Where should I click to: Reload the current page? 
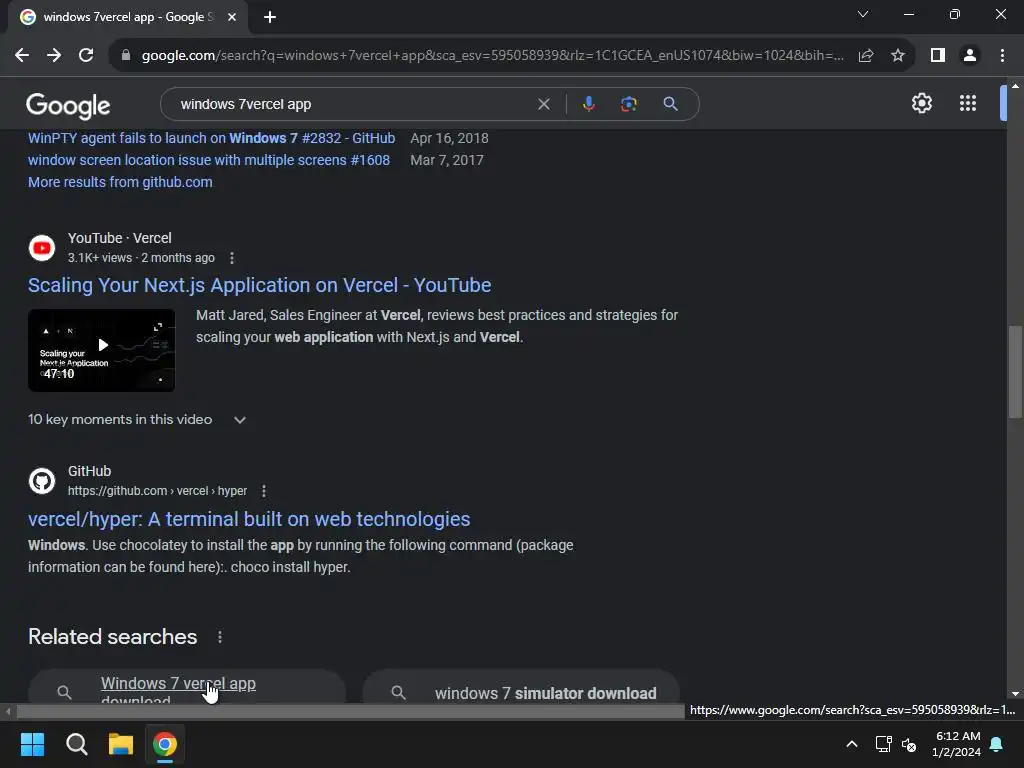pyautogui.click(x=86, y=56)
